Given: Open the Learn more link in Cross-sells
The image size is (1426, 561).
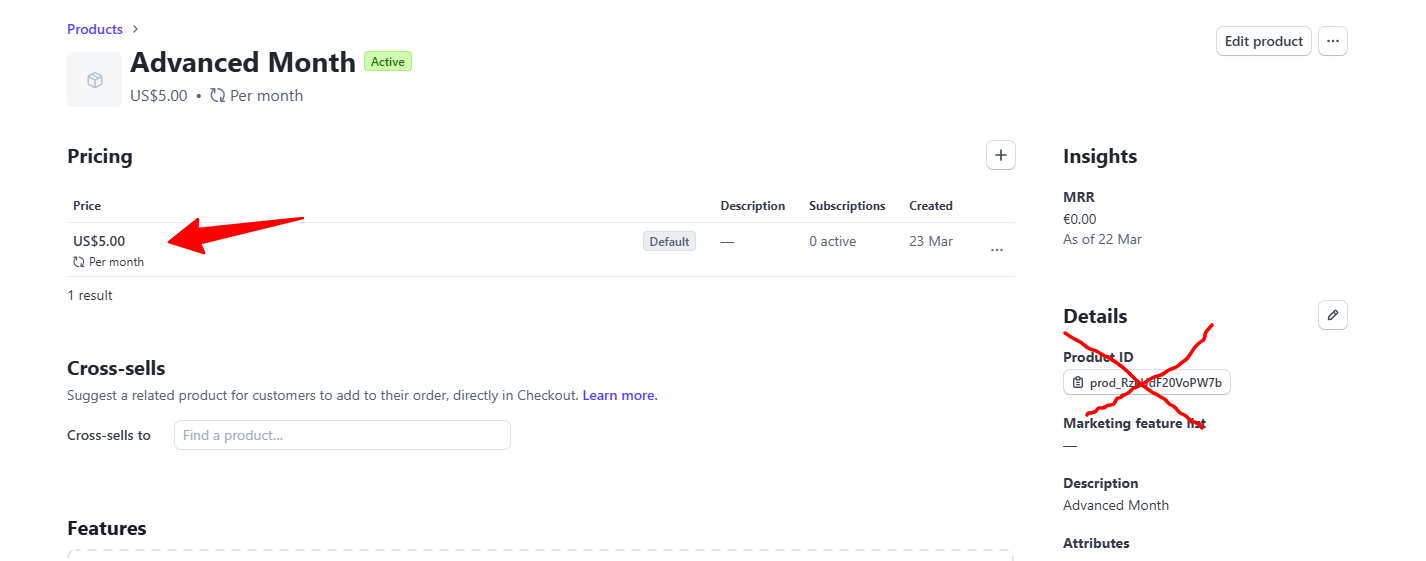Looking at the screenshot, I should (620, 395).
